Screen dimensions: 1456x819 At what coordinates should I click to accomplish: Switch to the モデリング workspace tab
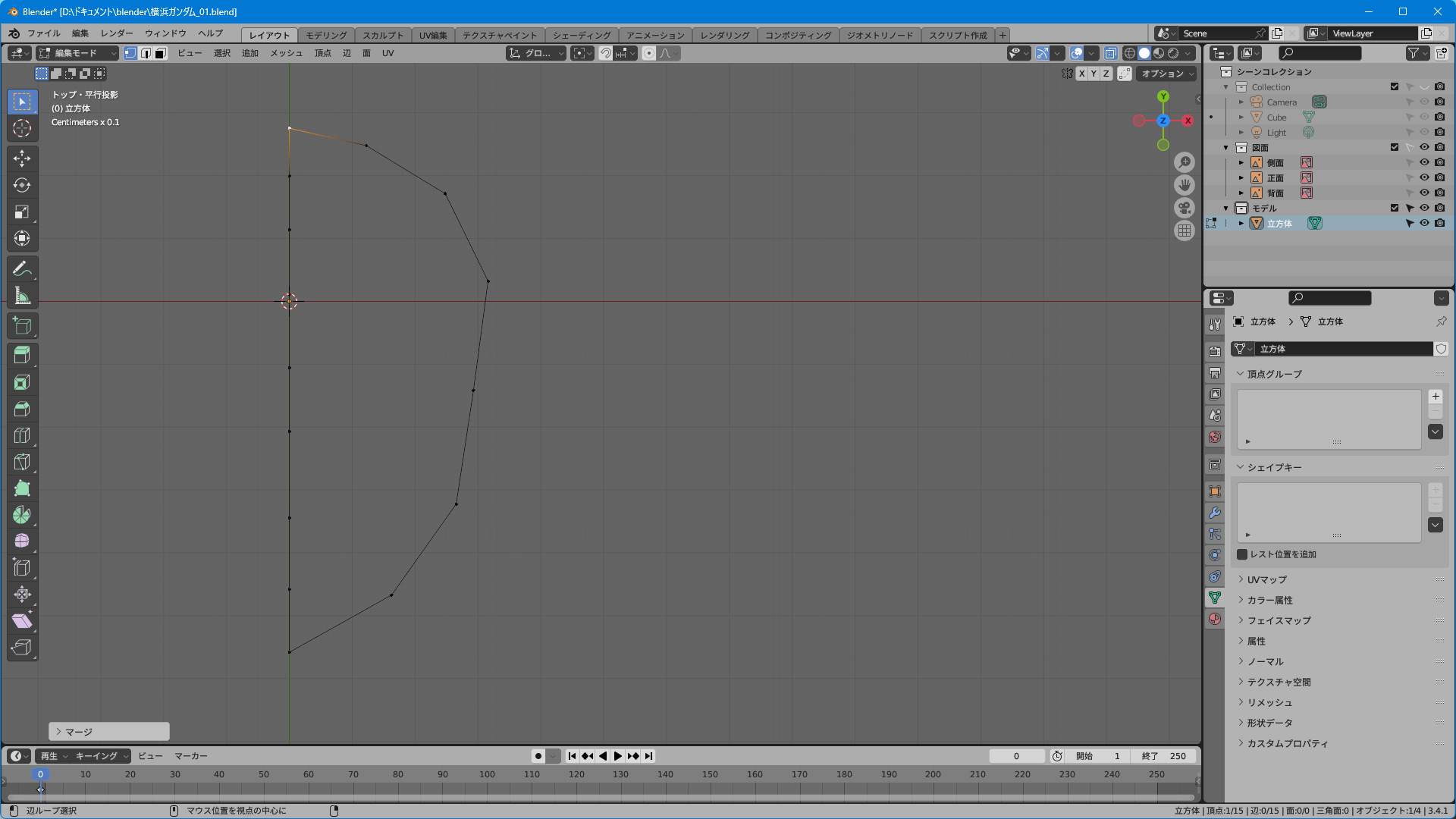tap(326, 35)
